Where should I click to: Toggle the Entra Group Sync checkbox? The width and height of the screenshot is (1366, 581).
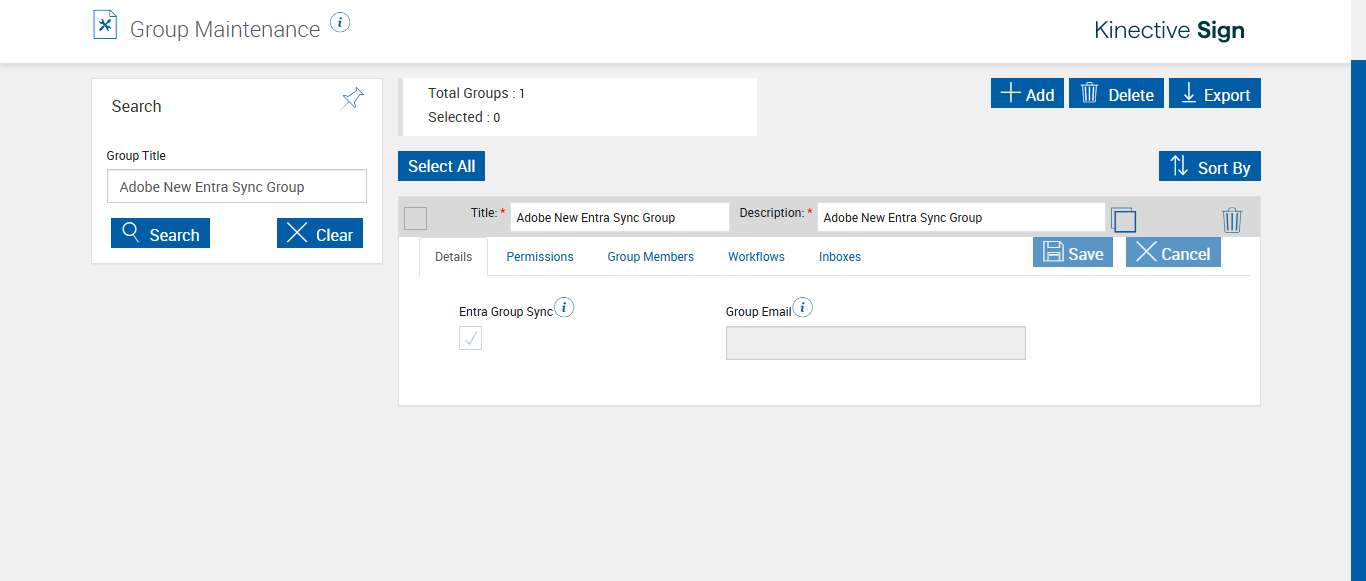coord(471,339)
